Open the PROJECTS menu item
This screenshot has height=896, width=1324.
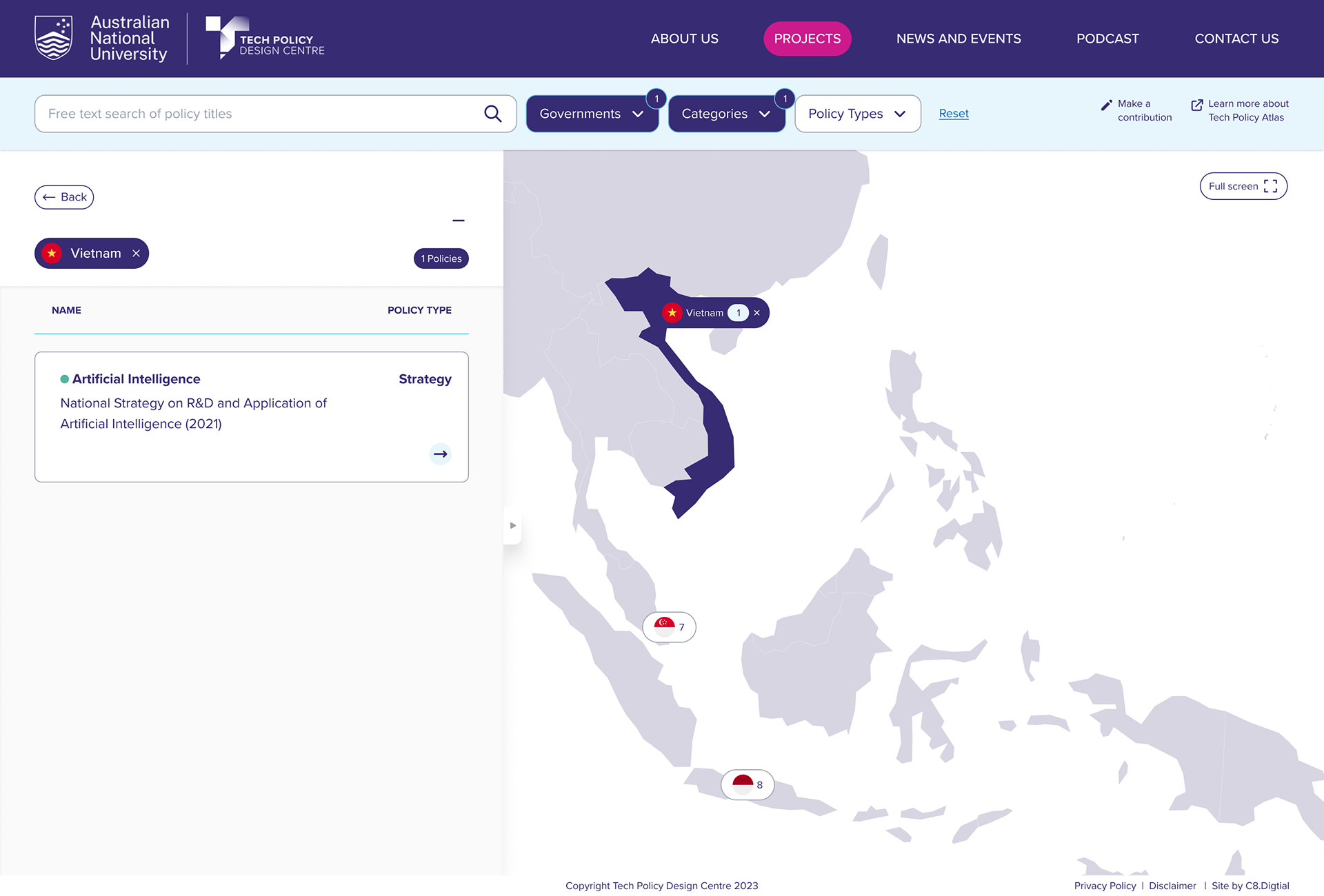pos(808,39)
